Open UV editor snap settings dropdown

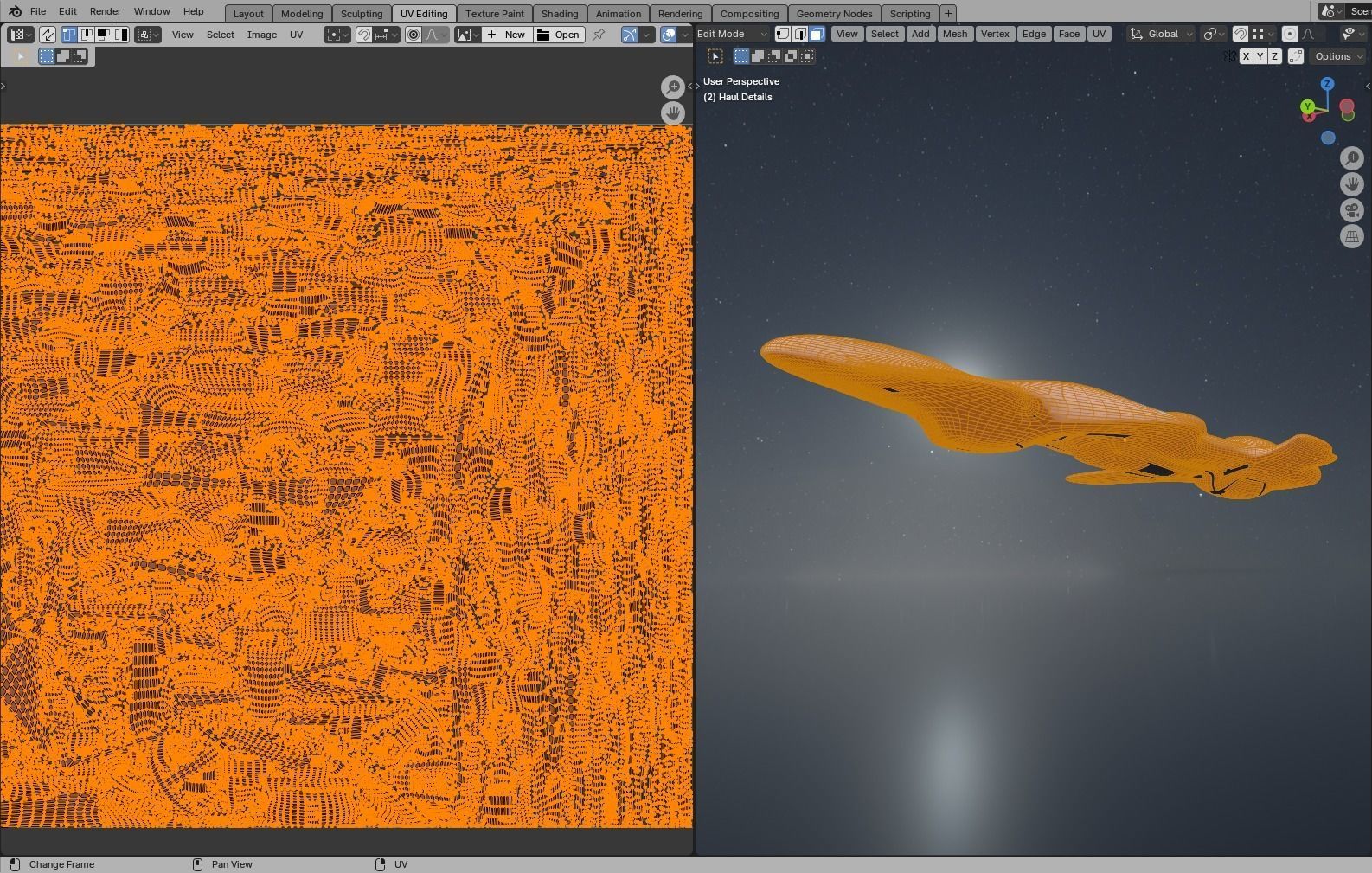387,35
